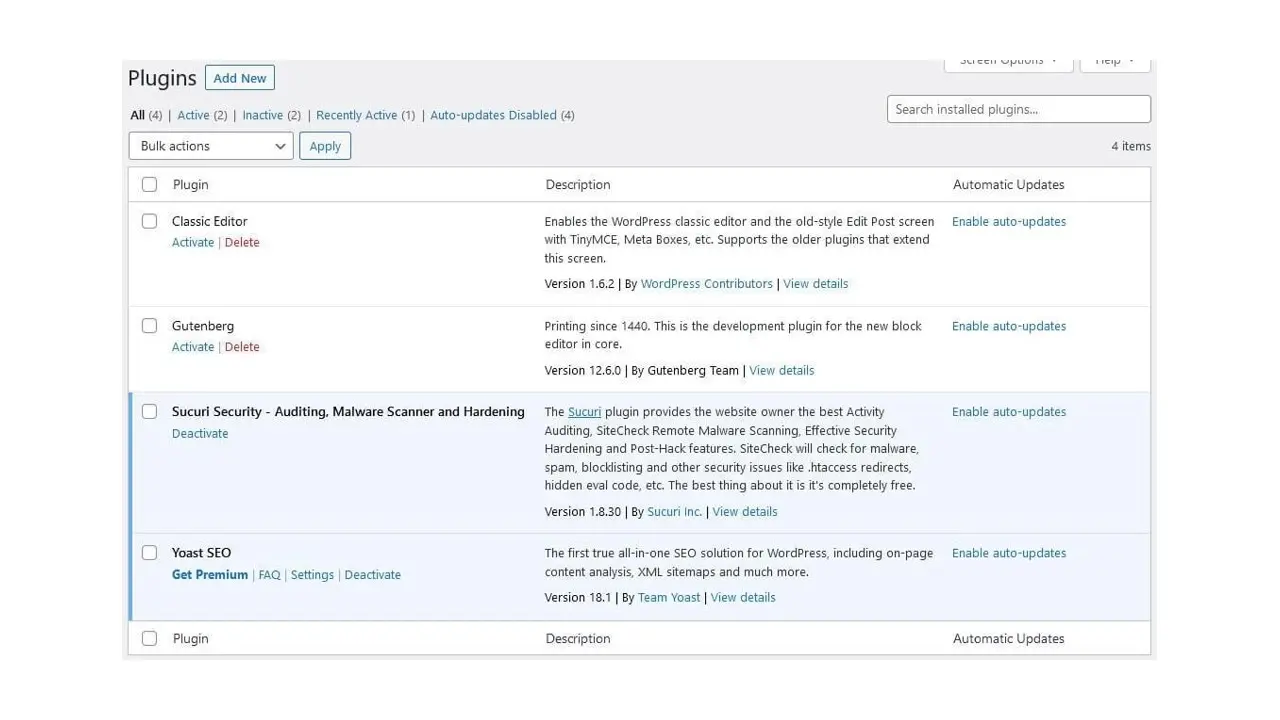Deactivate the Yoast SEO plugin
The image size is (1280, 720).
pyautogui.click(x=373, y=575)
